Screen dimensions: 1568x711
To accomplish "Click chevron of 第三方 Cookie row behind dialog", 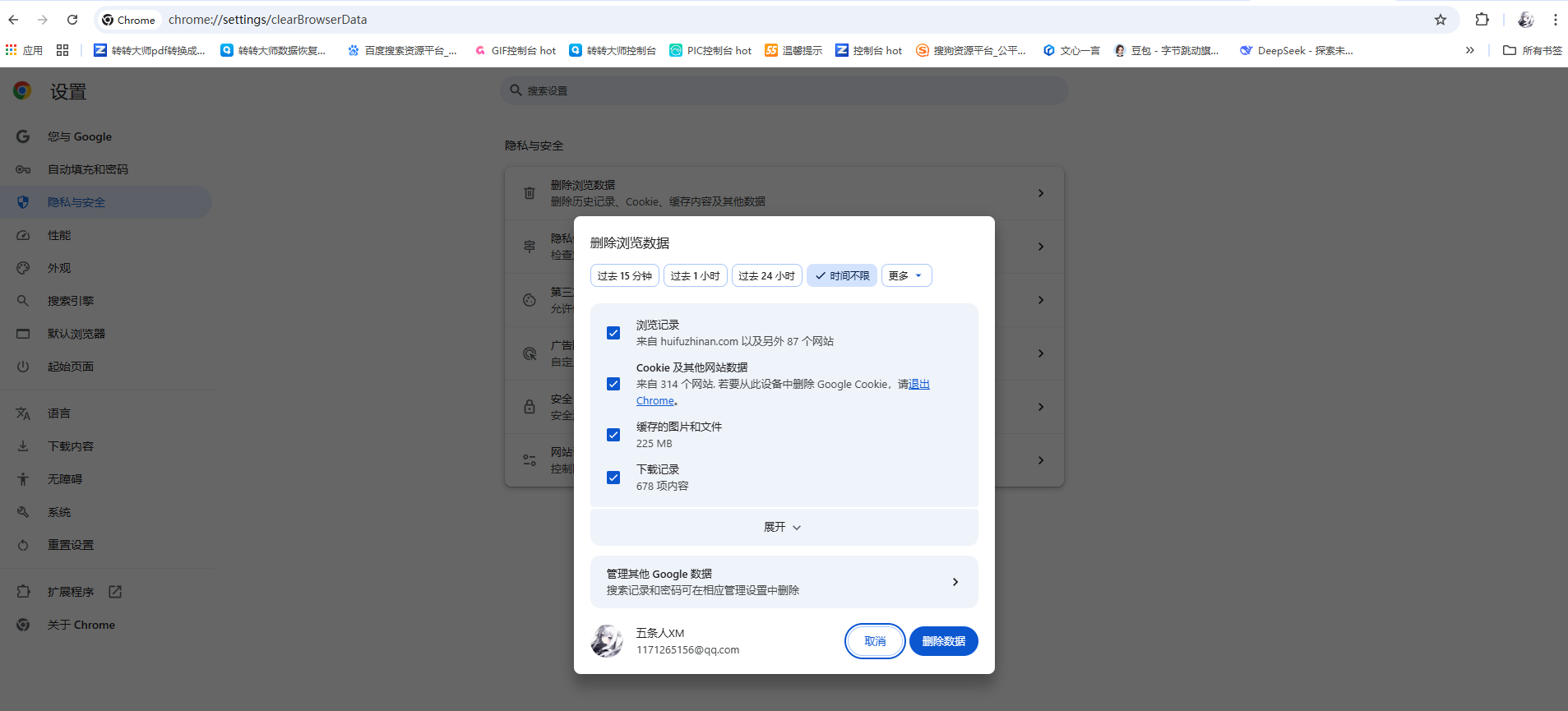I will [x=1041, y=300].
